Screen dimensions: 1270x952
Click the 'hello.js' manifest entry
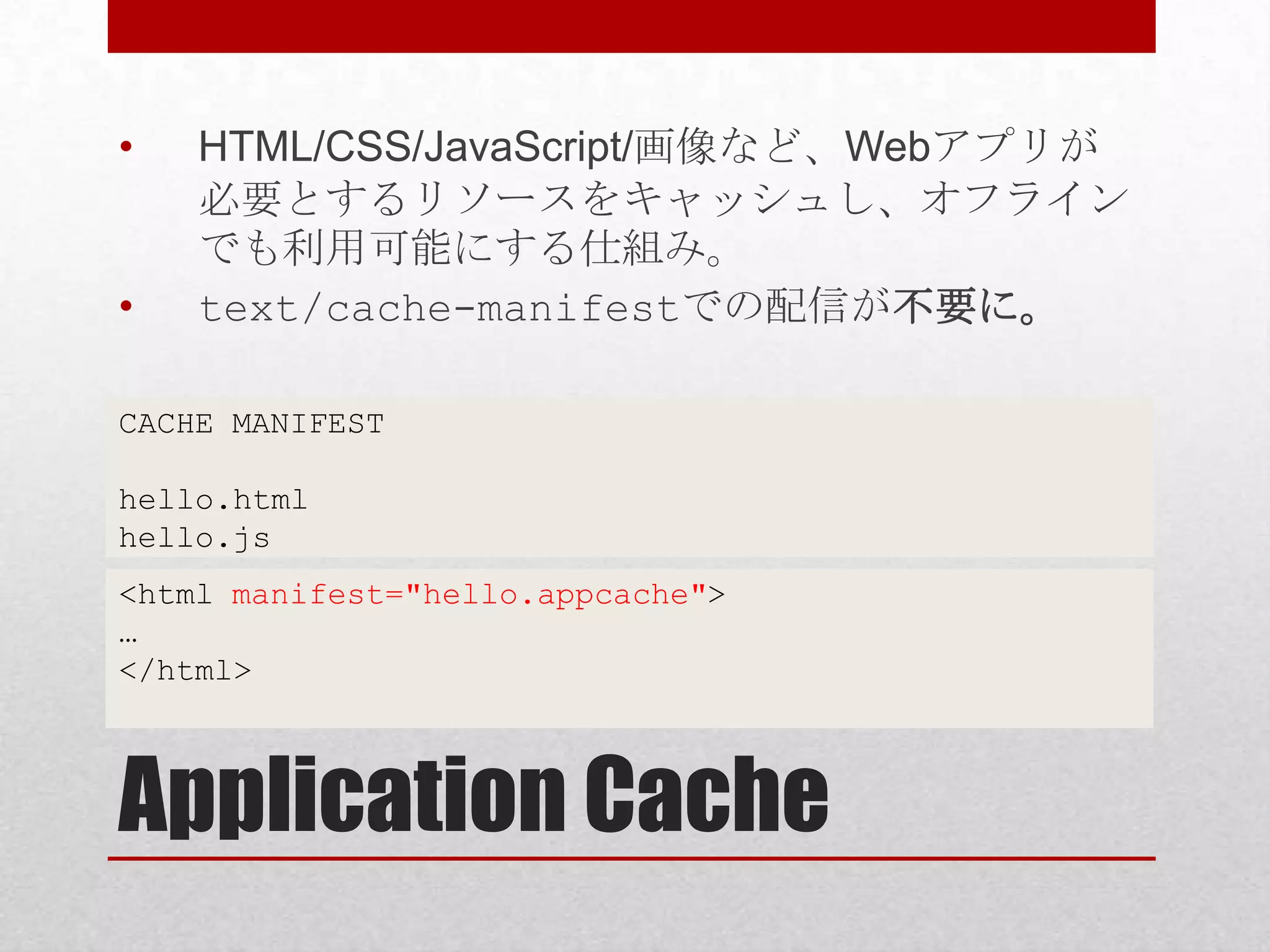(194, 538)
